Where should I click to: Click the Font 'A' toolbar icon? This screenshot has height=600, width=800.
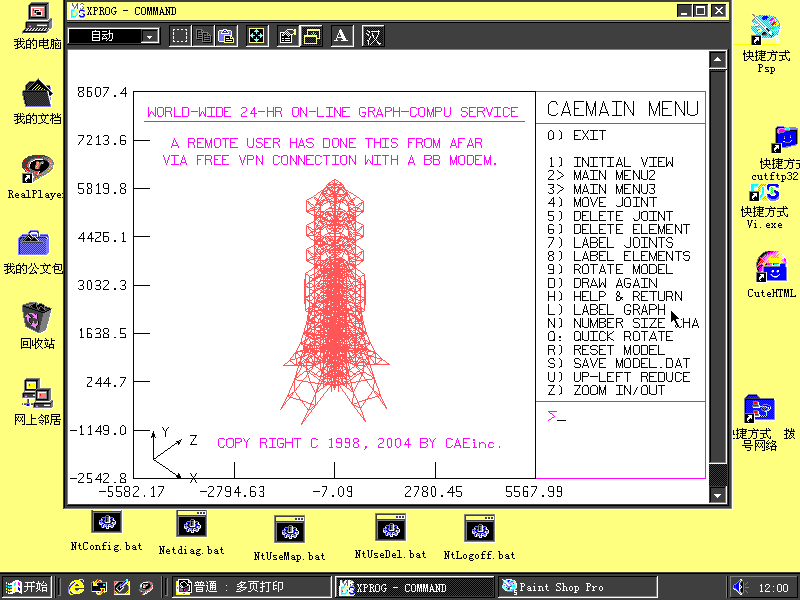click(x=342, y=36)
